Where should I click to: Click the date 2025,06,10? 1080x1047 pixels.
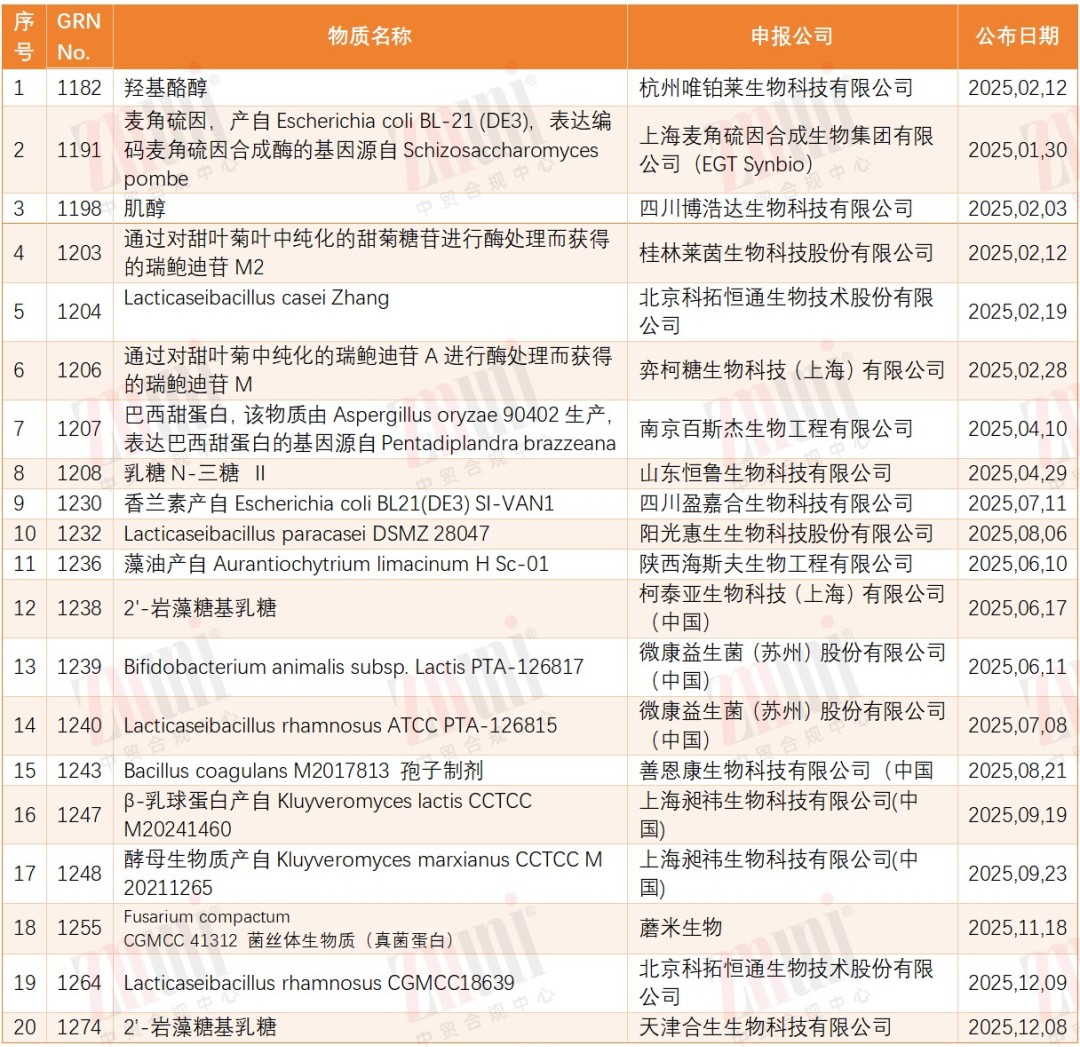point(1017,564)
